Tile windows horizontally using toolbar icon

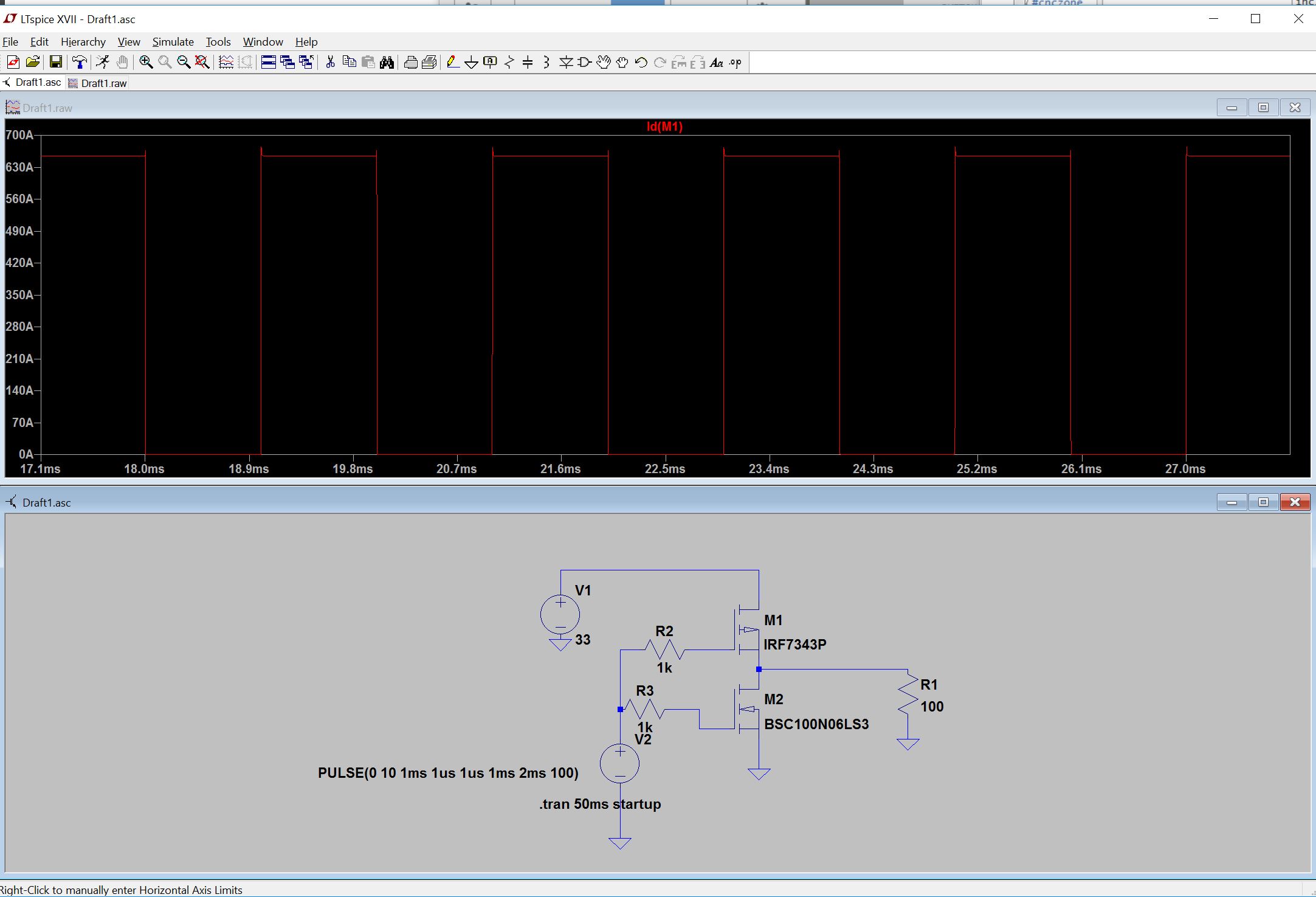[269, 62]
